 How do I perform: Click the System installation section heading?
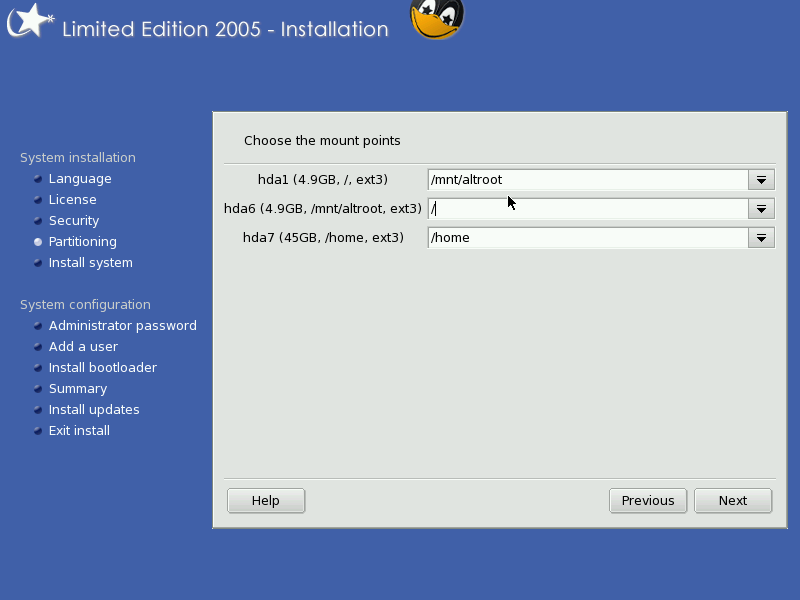pyautogui.click(x=78, y=158)
